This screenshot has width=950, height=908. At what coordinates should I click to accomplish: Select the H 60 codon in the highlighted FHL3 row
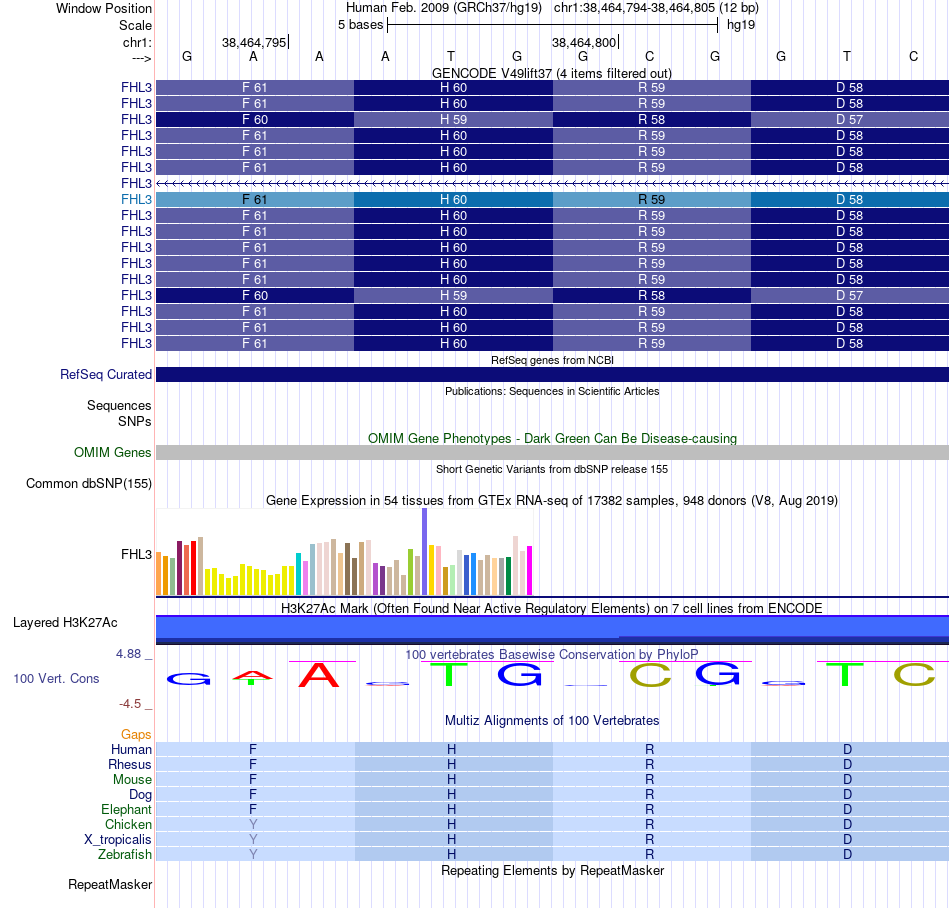click(453, 199)
